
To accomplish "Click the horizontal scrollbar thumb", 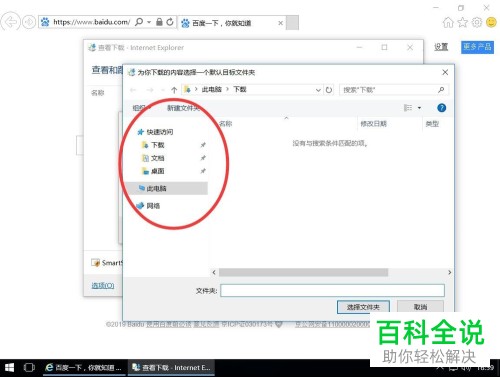I will click(303, 272).
